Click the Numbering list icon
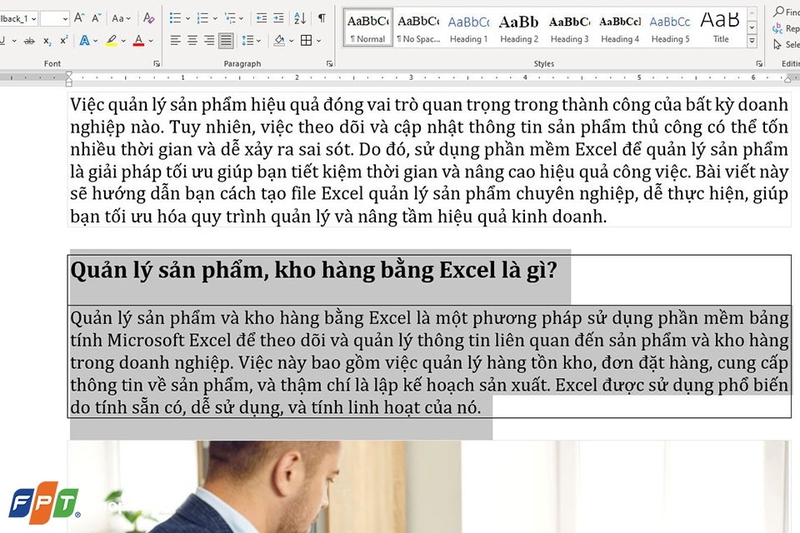This screenshot has width=800, height=533. pos(203,18)
